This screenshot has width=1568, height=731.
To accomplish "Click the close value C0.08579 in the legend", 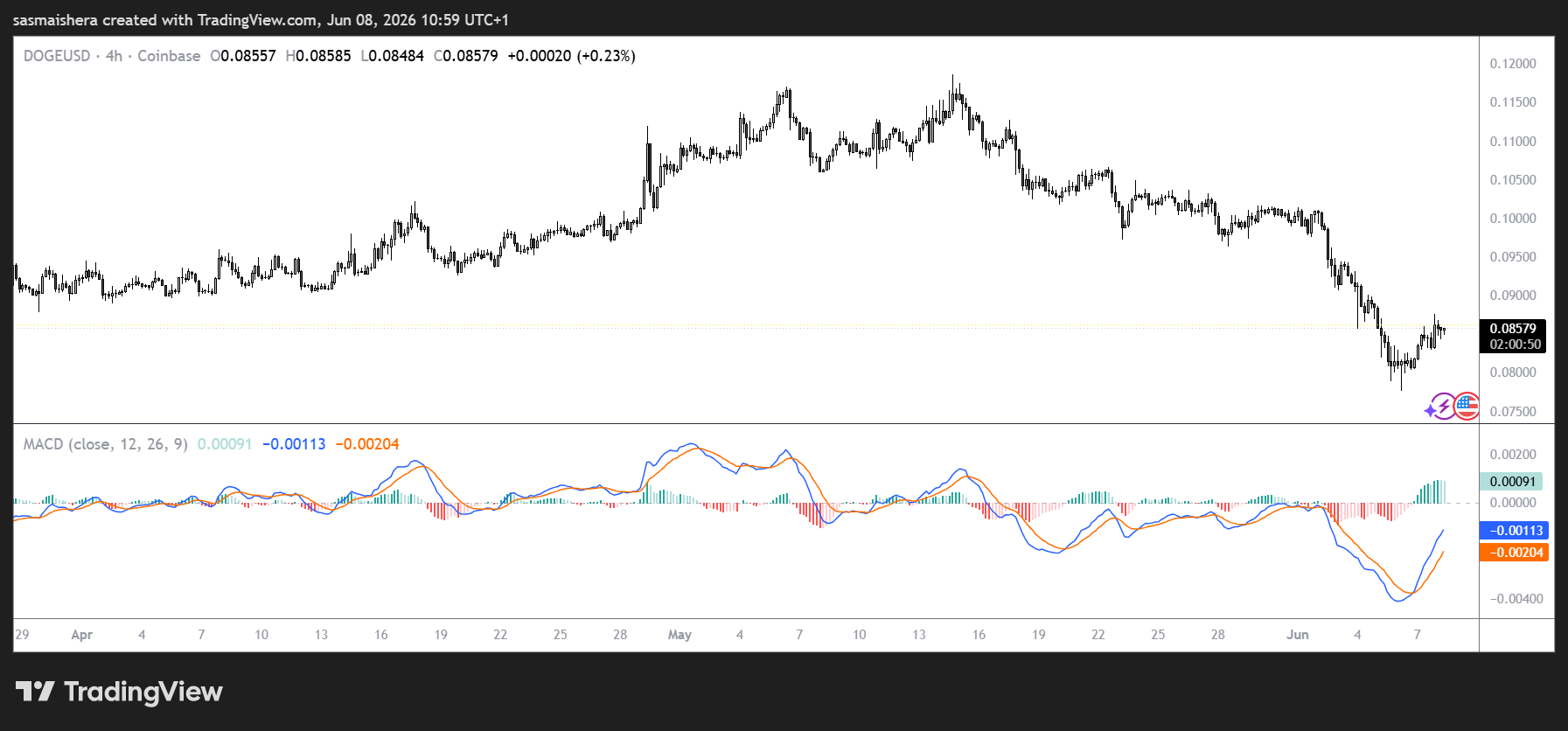I will (x=466, y=56).
